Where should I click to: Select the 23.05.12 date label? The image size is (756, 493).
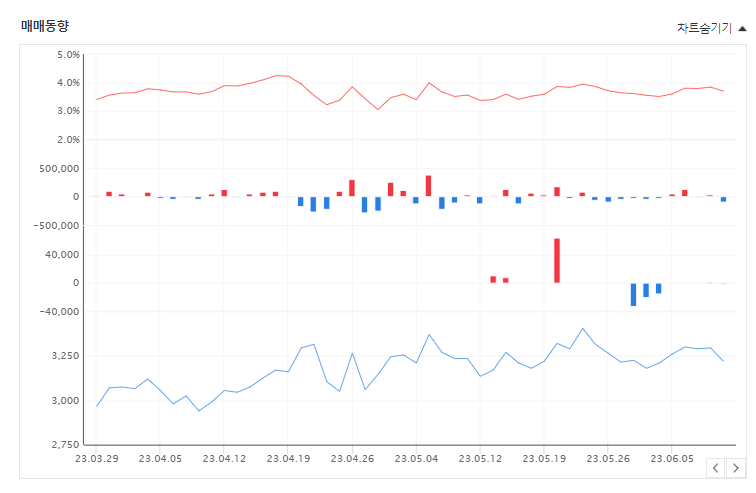click(x=480, y=458)
